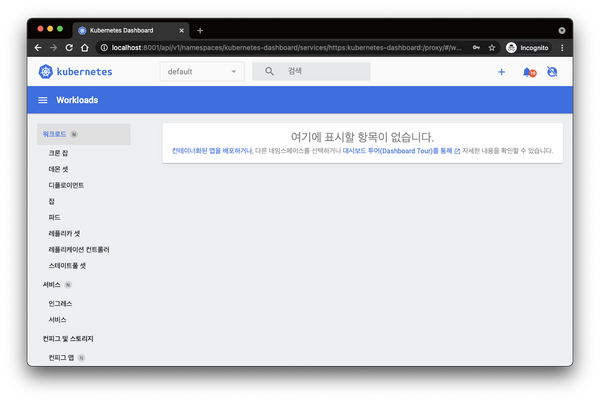Go to 디플로이먼트 in the sidebar
The width and height of the screenshot is (600, 402).
66,185
